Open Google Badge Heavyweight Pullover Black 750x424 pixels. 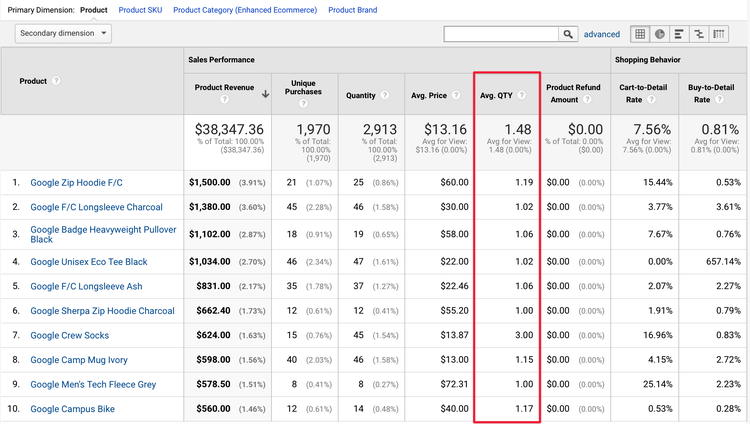click(103, 234)
